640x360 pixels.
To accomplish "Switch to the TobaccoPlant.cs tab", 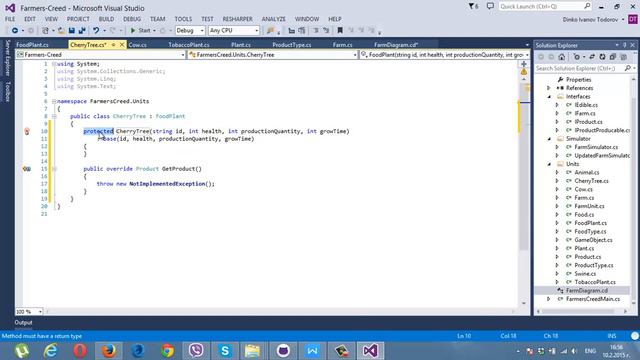I will [189, 45].
